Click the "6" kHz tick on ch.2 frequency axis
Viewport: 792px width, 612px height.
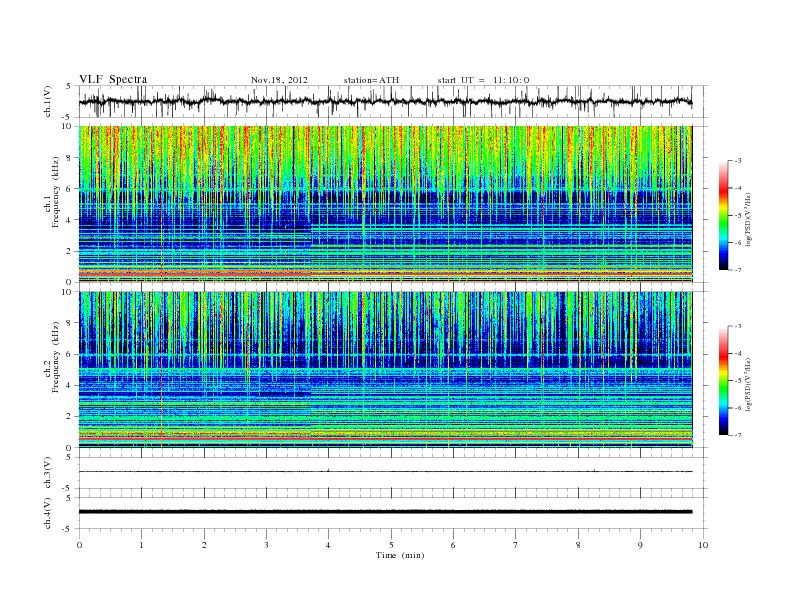pyautogui.click(x=69, y=354)
